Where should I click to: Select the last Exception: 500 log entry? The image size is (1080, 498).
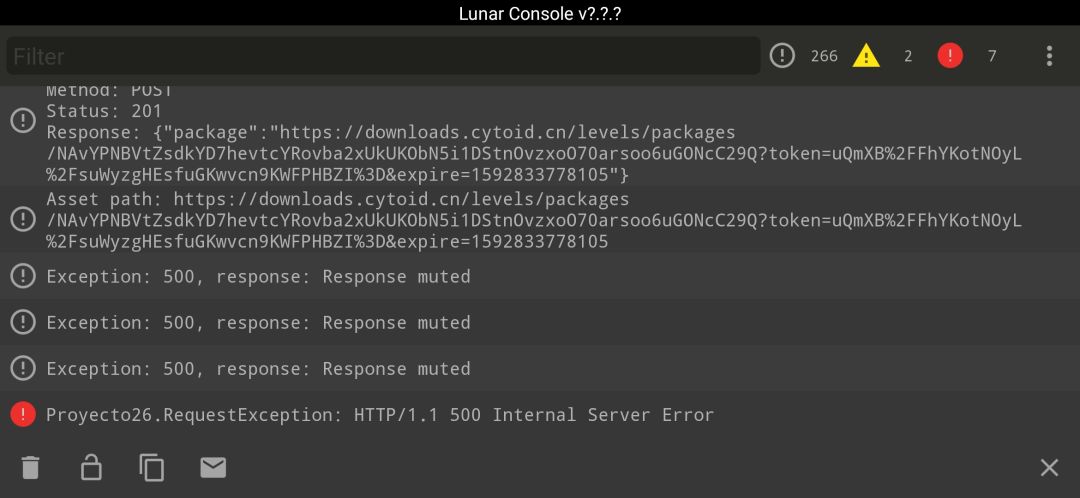click(x=540, y=369)
